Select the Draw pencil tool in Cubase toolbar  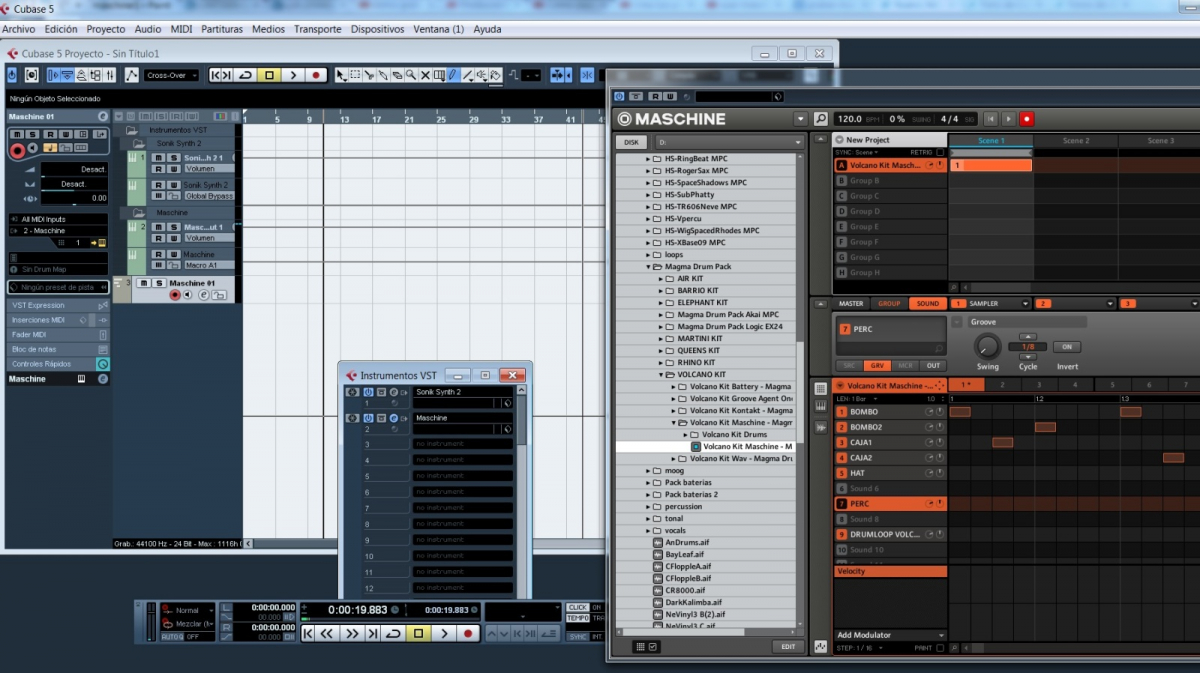point(453,75)
